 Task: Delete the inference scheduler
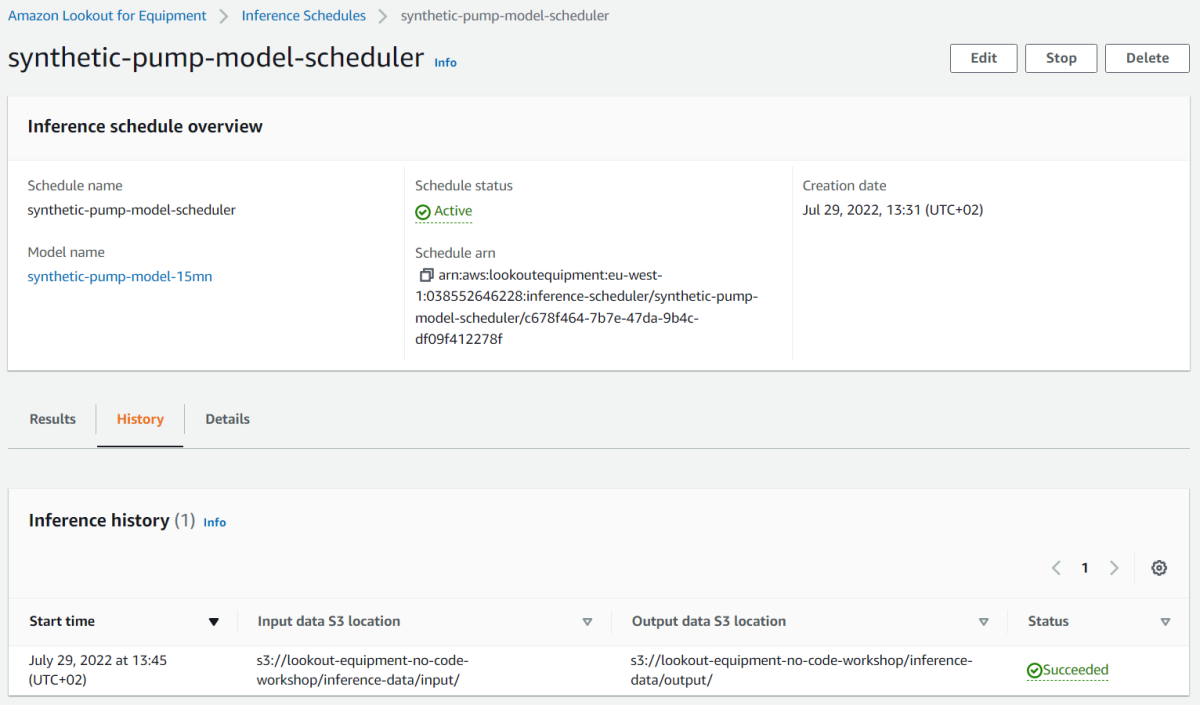pyautogui.click(x=1147, y=58)
